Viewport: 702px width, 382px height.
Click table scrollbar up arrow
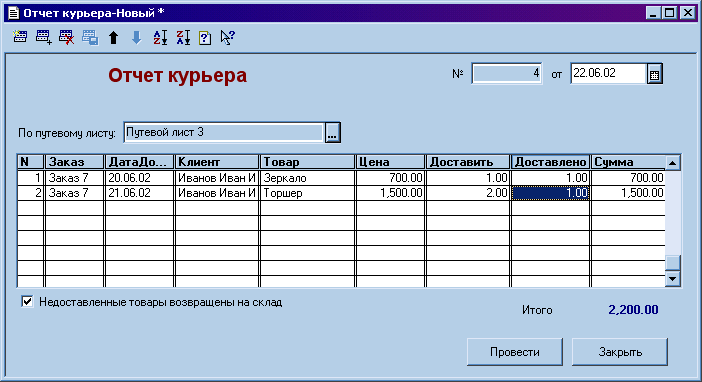click(x=672, y=163)
